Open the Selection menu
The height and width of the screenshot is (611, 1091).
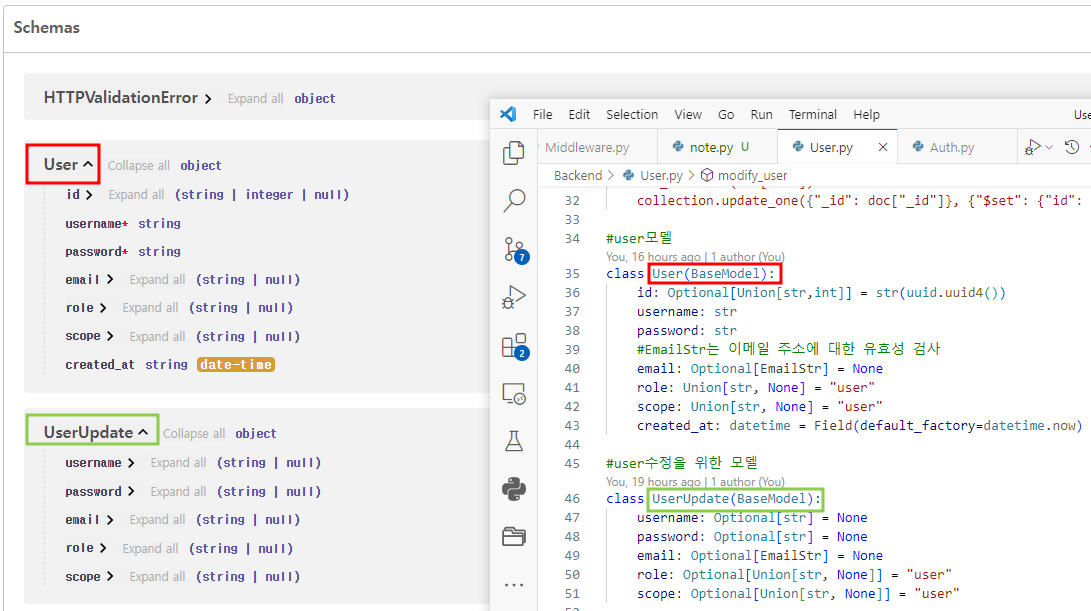(x=632, y=114)
